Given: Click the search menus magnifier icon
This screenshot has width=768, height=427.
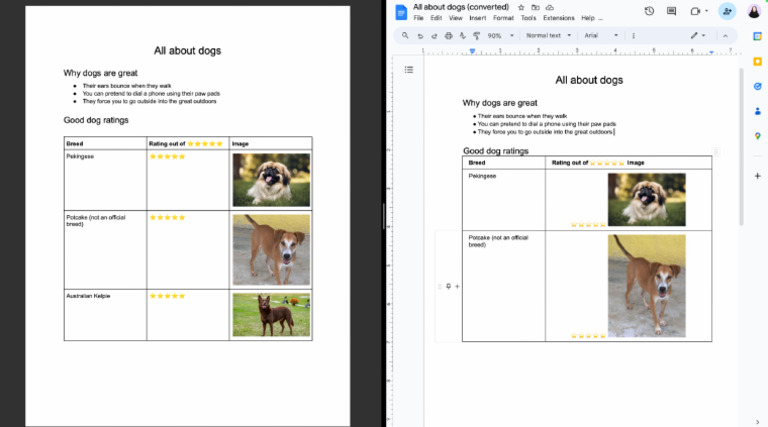Looking at the screenshot, I should point(405,35).
